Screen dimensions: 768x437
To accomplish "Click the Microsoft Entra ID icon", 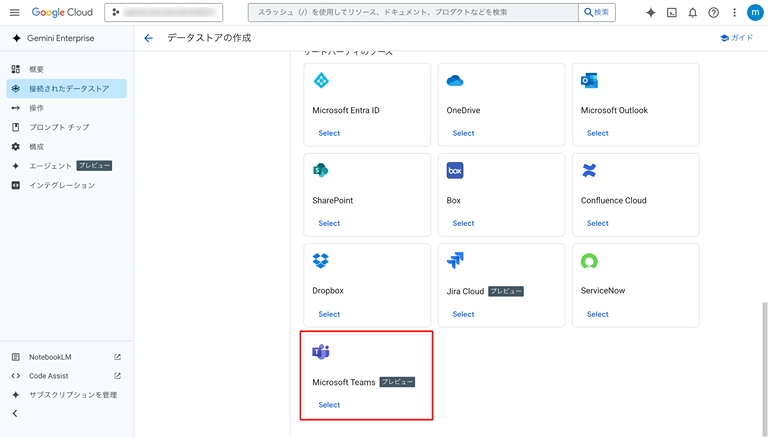I will [x=321, y=80].
